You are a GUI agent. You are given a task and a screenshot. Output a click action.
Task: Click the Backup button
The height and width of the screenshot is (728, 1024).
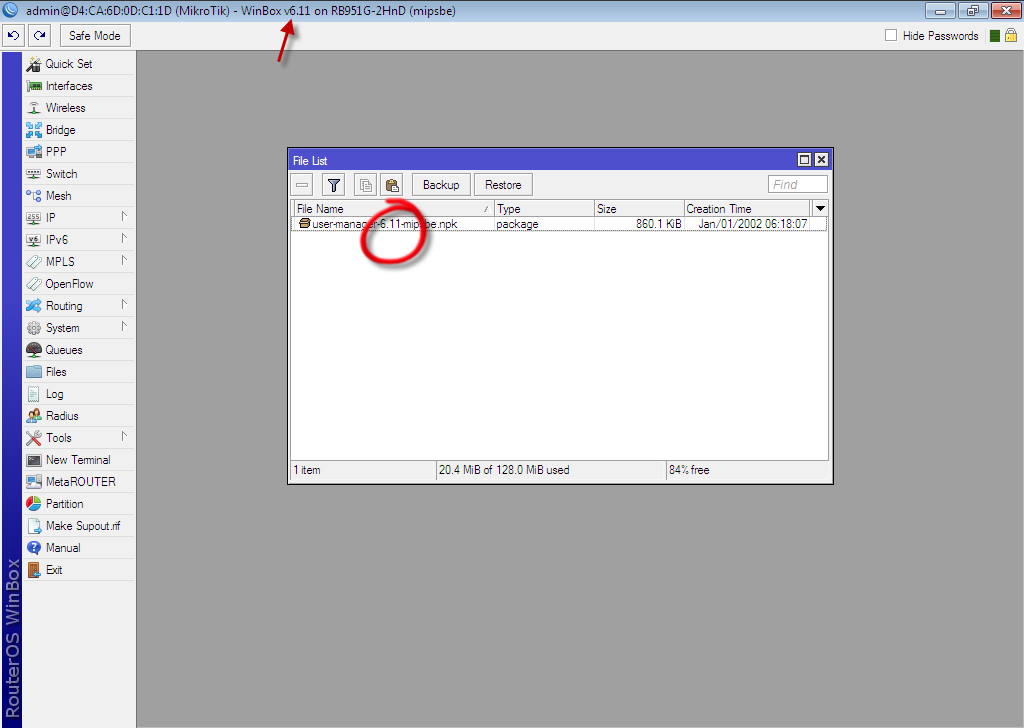pyautogui.click(x=441, y=185)
